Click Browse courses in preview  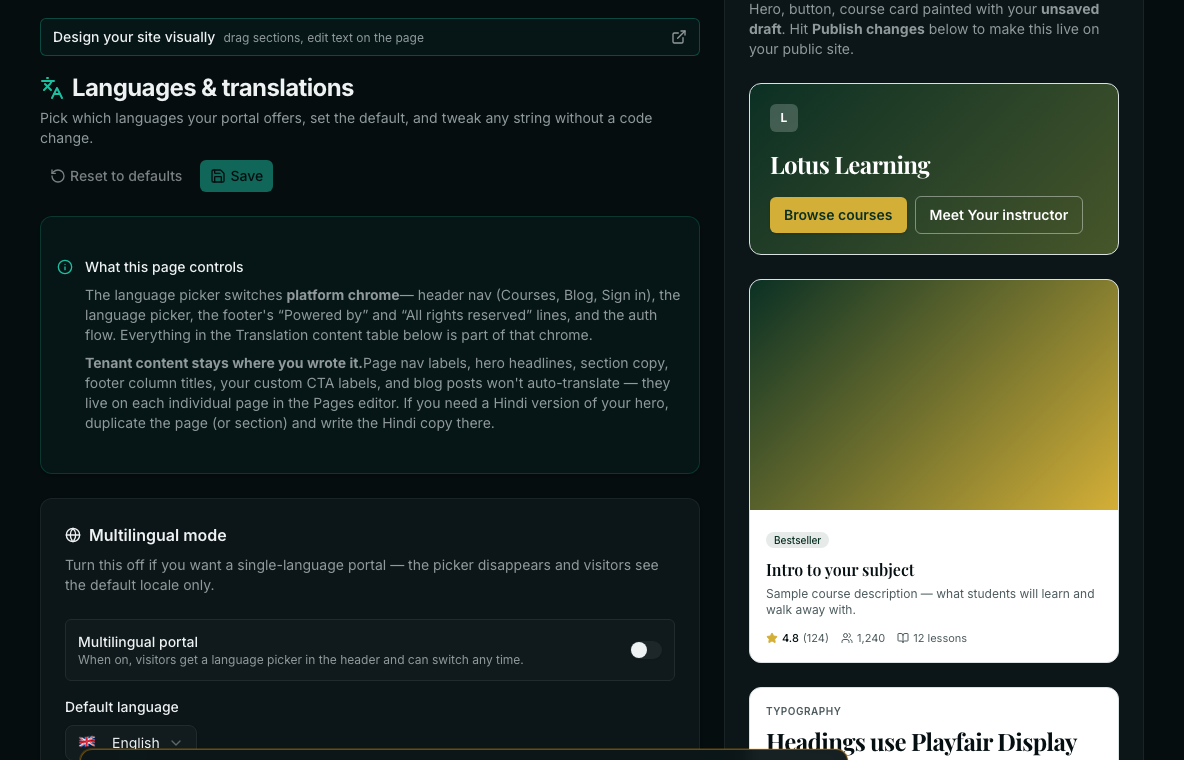838,215
